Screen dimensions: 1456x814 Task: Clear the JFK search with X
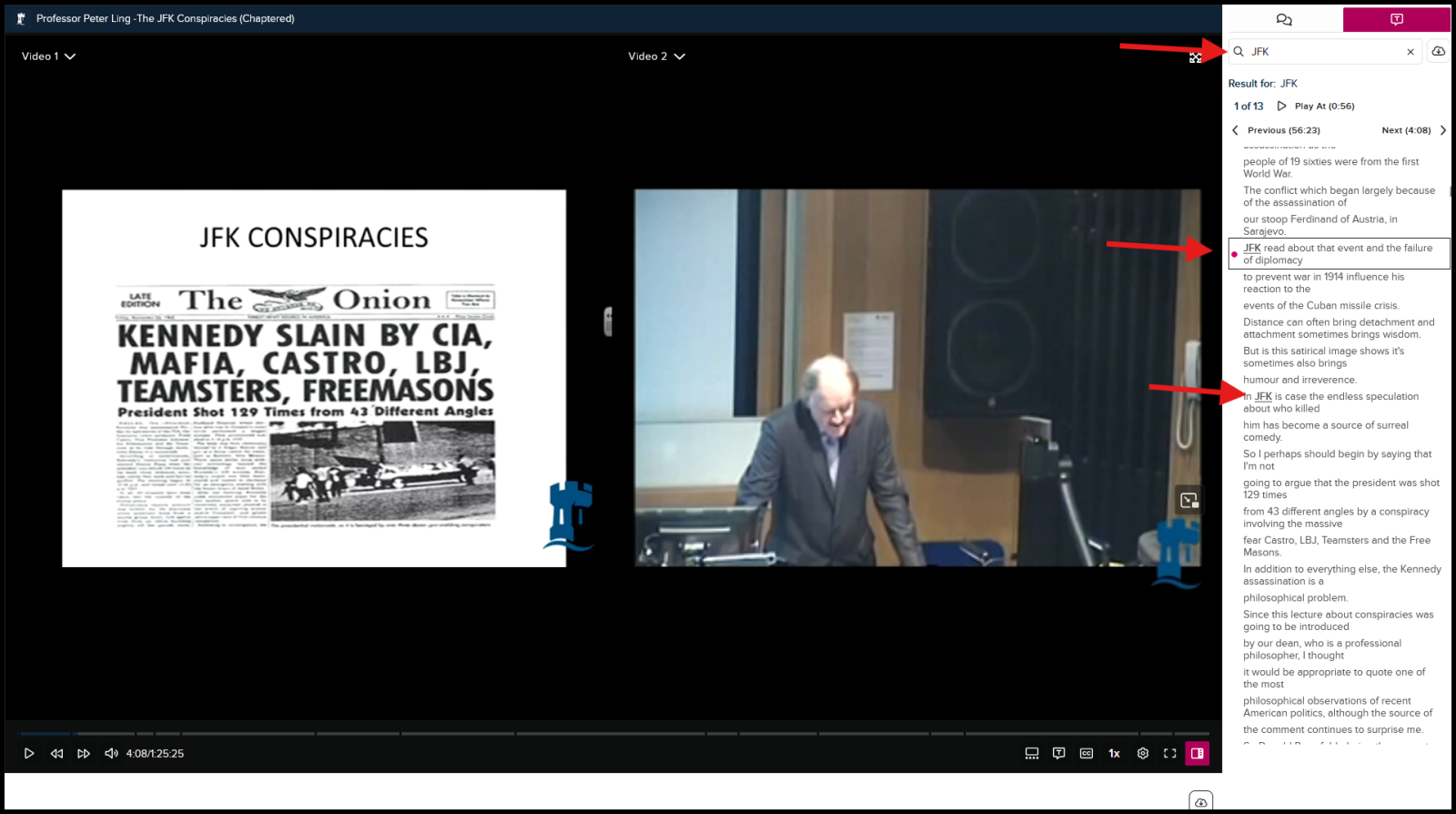pos(1410,52)
